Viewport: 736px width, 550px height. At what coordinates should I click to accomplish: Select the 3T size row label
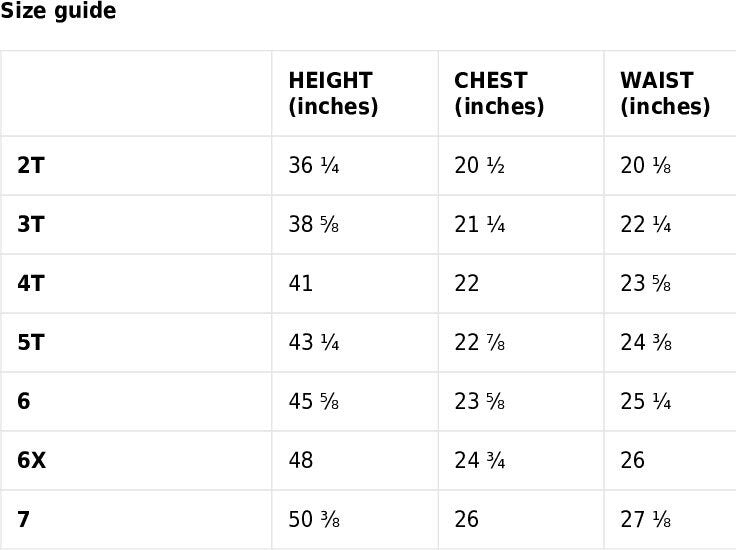pyautogui.click(x=31, y=225)
